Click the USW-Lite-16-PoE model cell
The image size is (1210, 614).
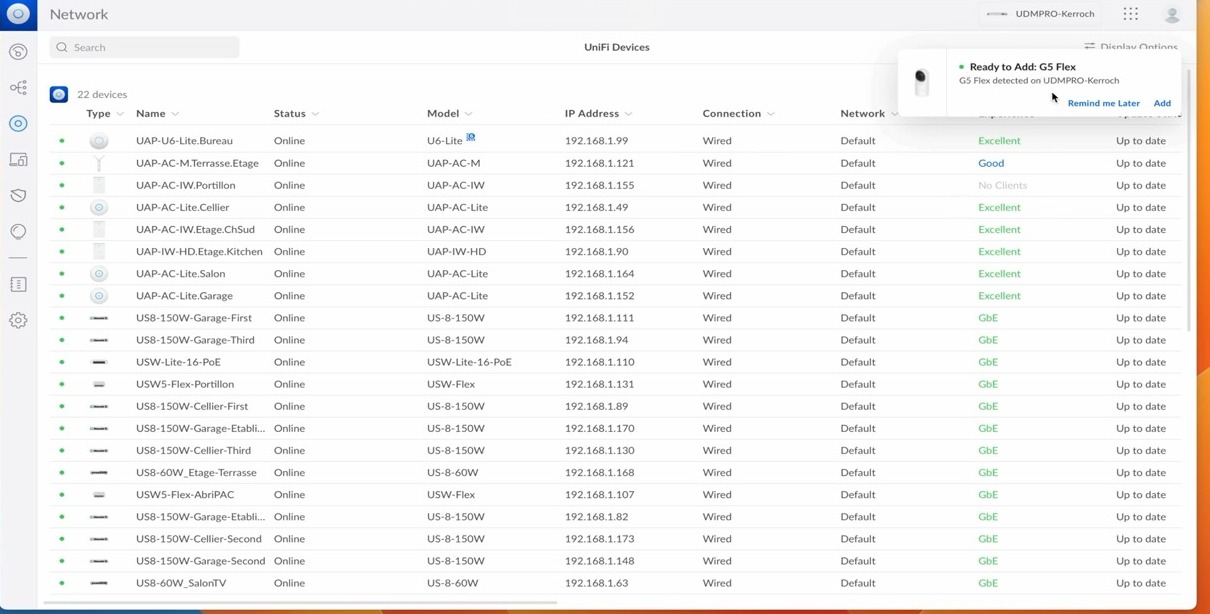[469, 362]
